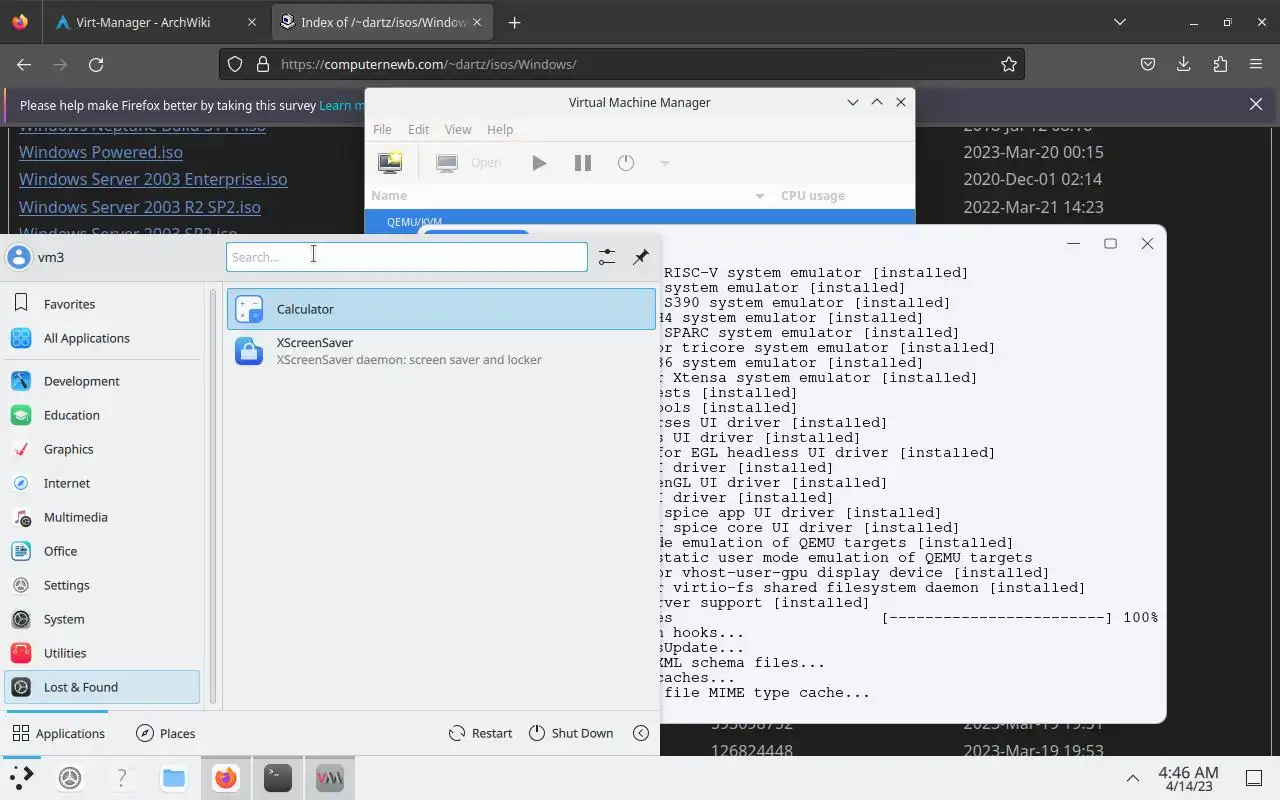The height and width of the screenshot is (800, 1280).
Task: Expand the system tray hidden icons
Action: click(1133, 778)
